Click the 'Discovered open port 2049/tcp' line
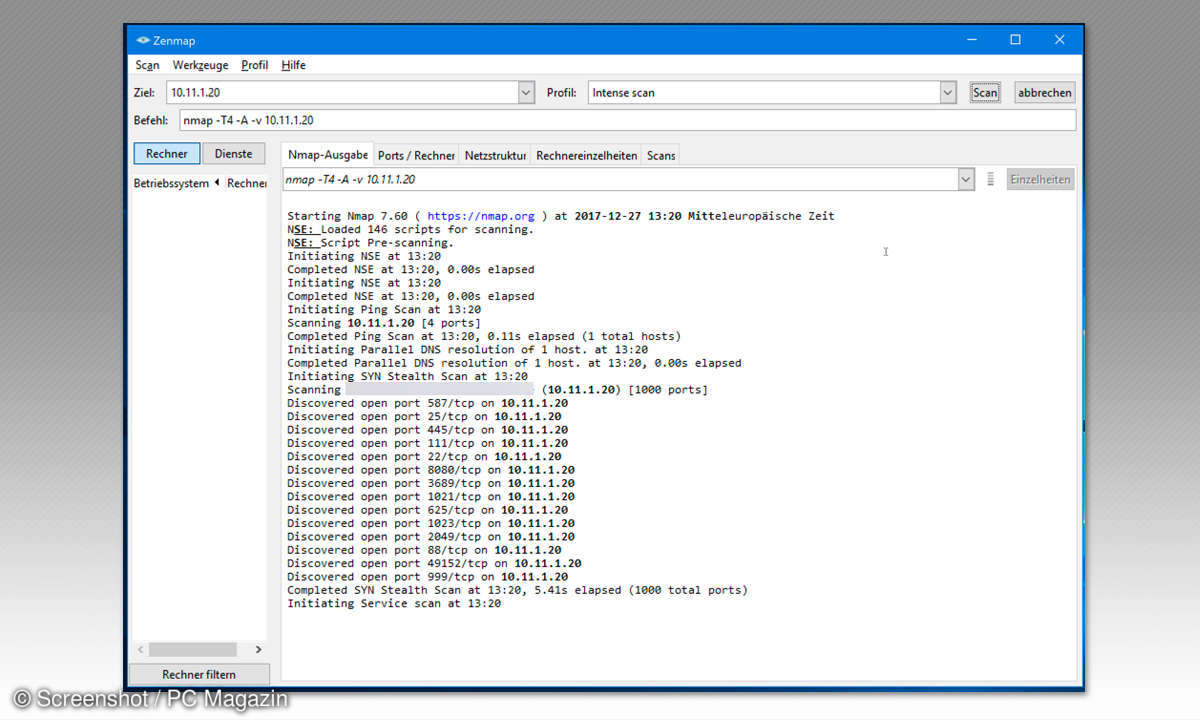This screenshot has width=1200, height=720. (431, 537)
